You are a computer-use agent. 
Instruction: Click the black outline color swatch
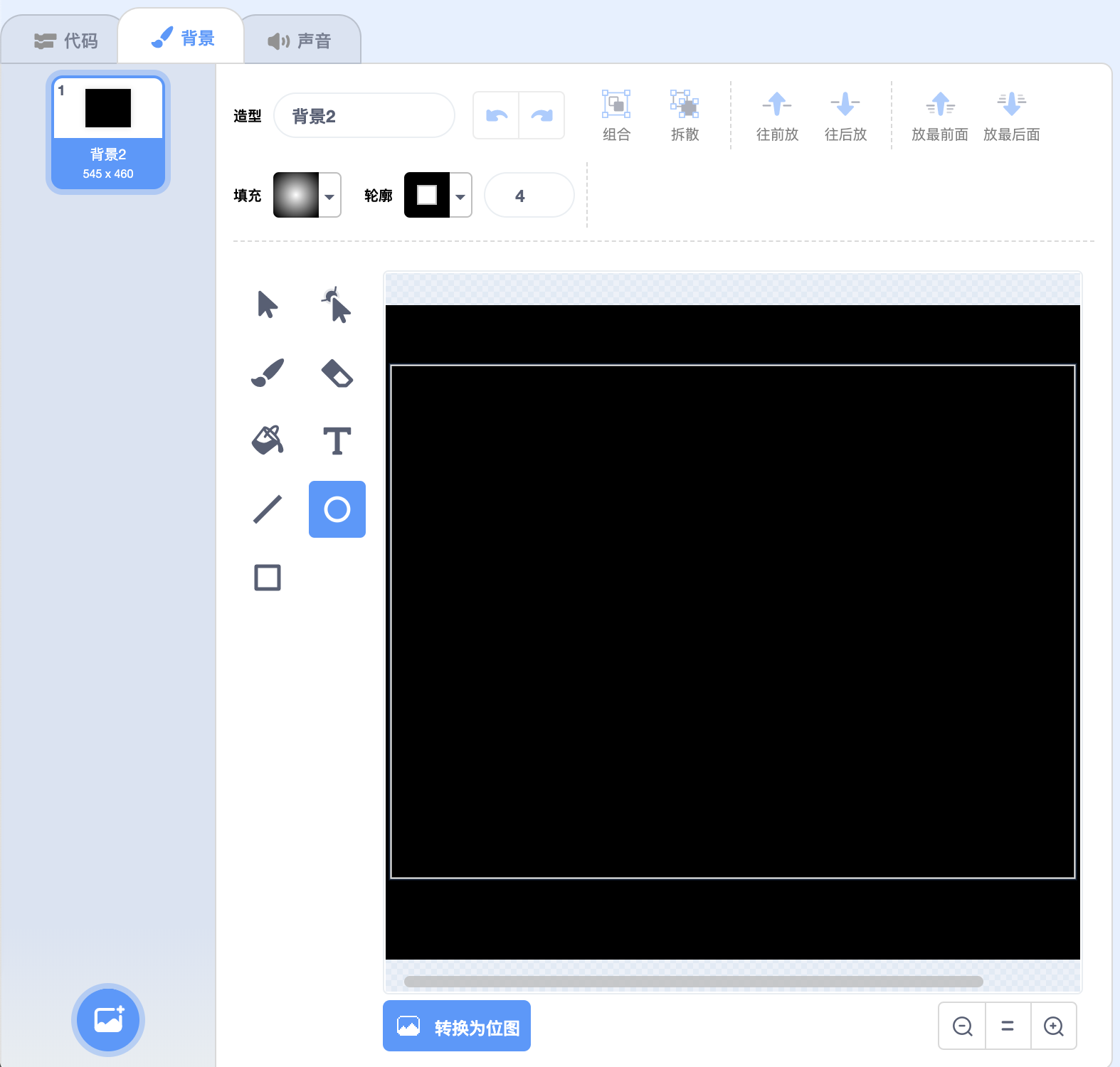point(427,195)
